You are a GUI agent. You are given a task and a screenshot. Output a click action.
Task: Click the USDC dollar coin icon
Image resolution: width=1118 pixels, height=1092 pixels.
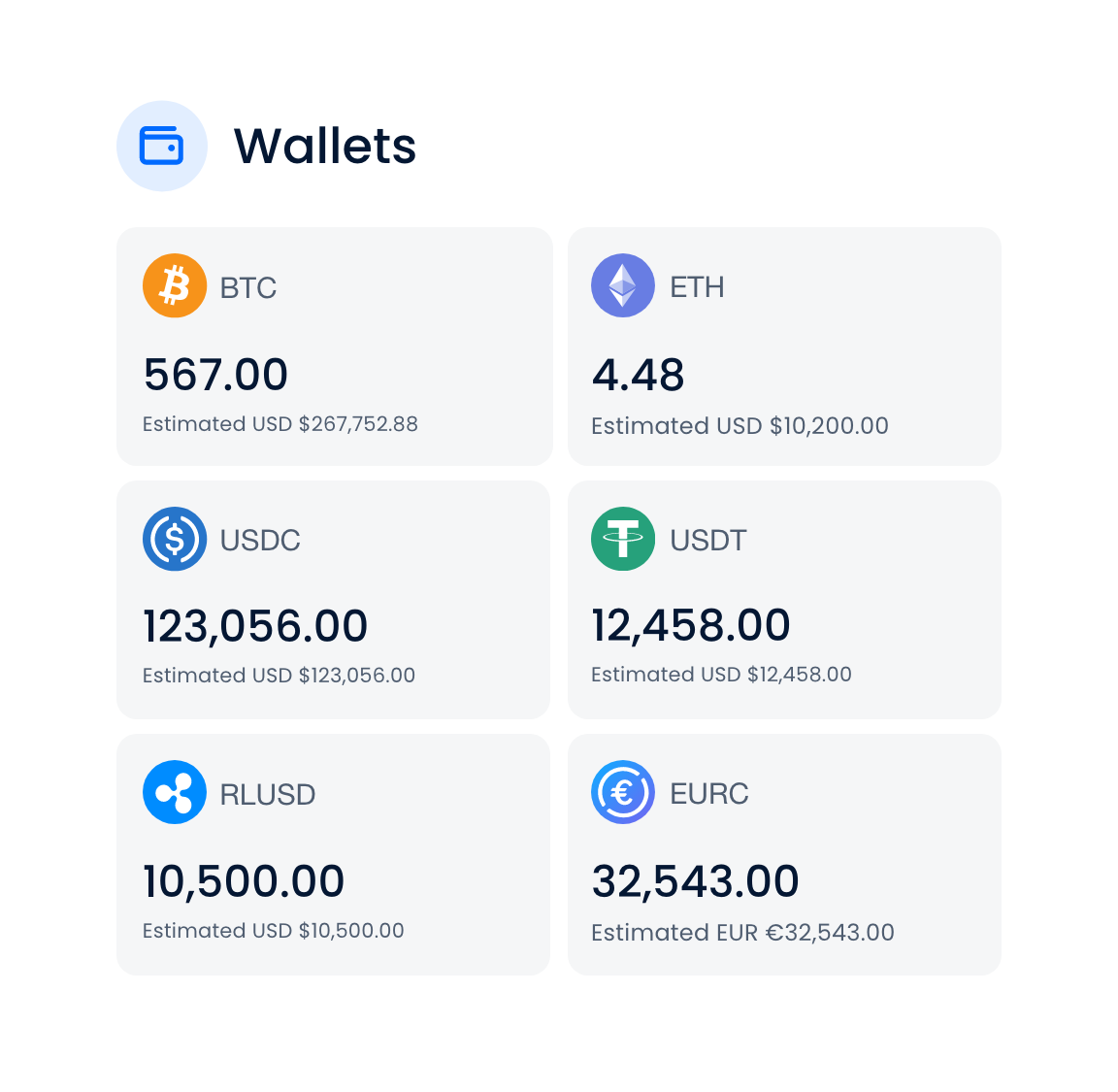click(175, 539)
